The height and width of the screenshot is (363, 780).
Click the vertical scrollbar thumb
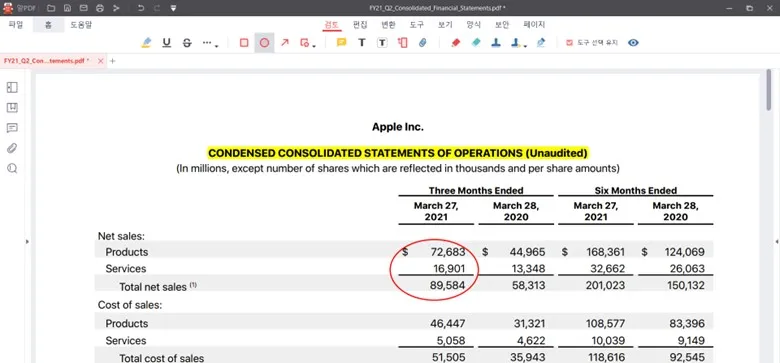[769, 90]
